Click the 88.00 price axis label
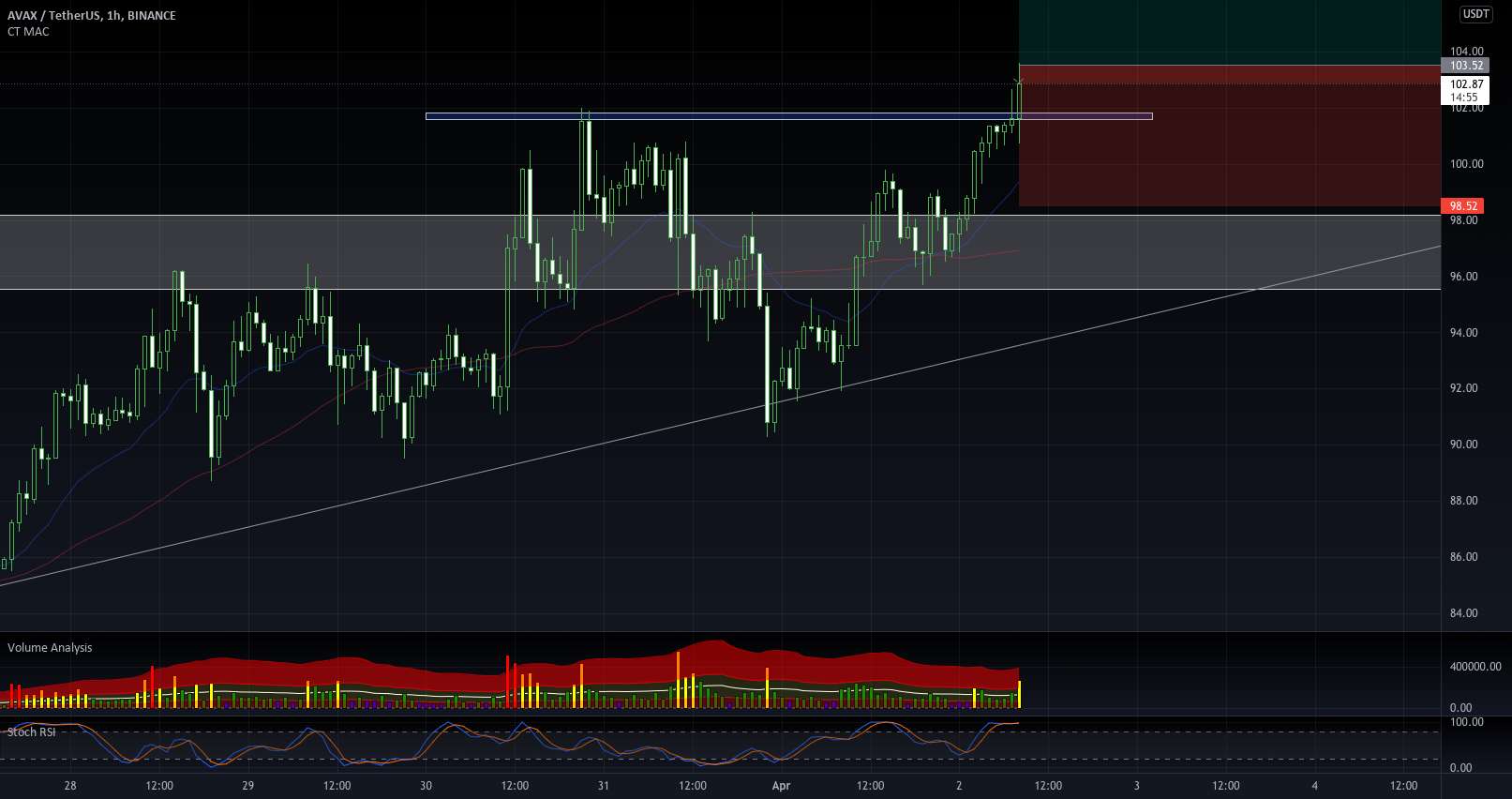The width and height of the screenshot is (1512, 799). [x=1464, y=501]
